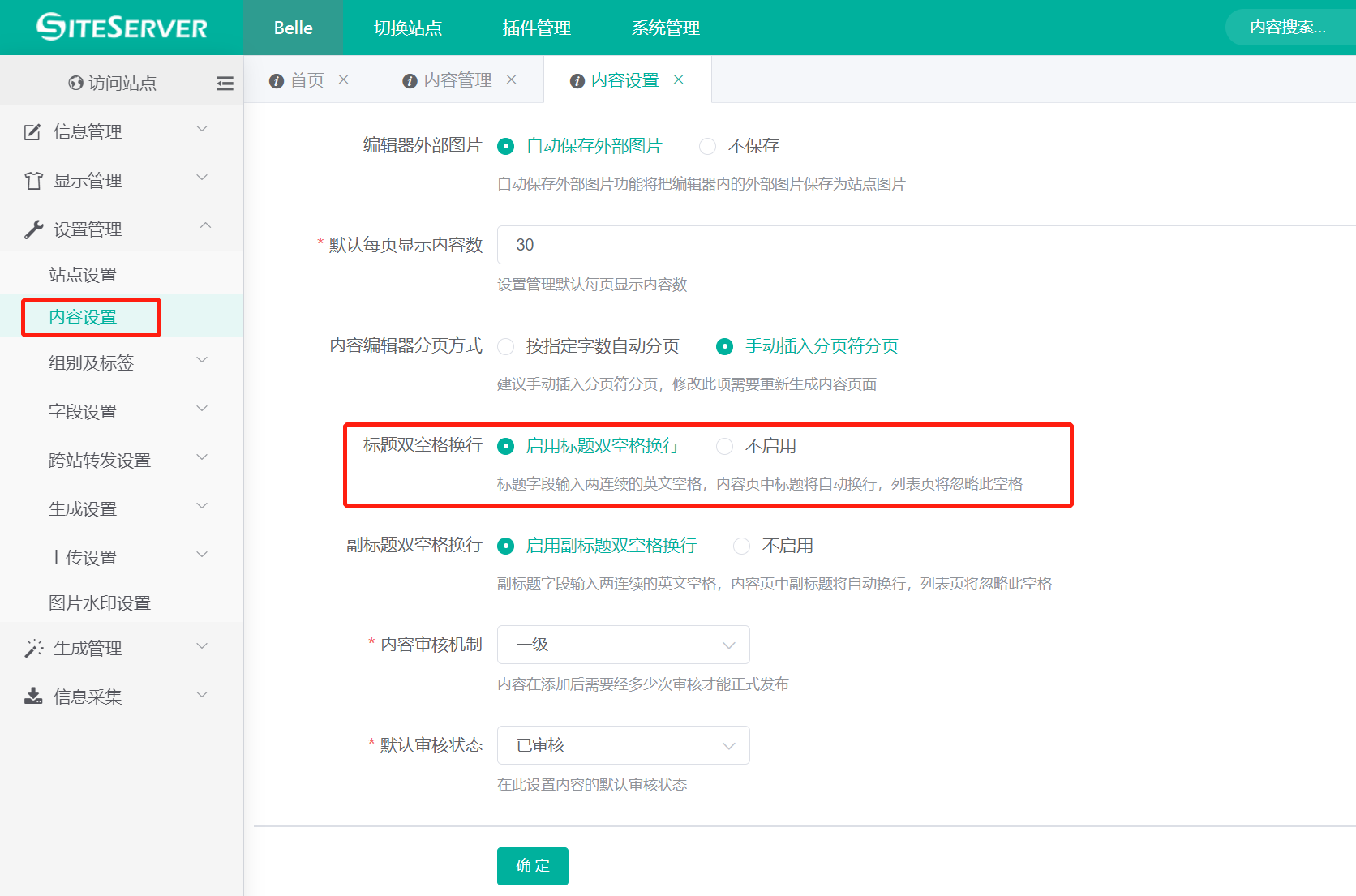Viewport: 1356px width, 896px height.
Task: Click the 信息管理 edit pencil icon
Action: coord(32,132)
